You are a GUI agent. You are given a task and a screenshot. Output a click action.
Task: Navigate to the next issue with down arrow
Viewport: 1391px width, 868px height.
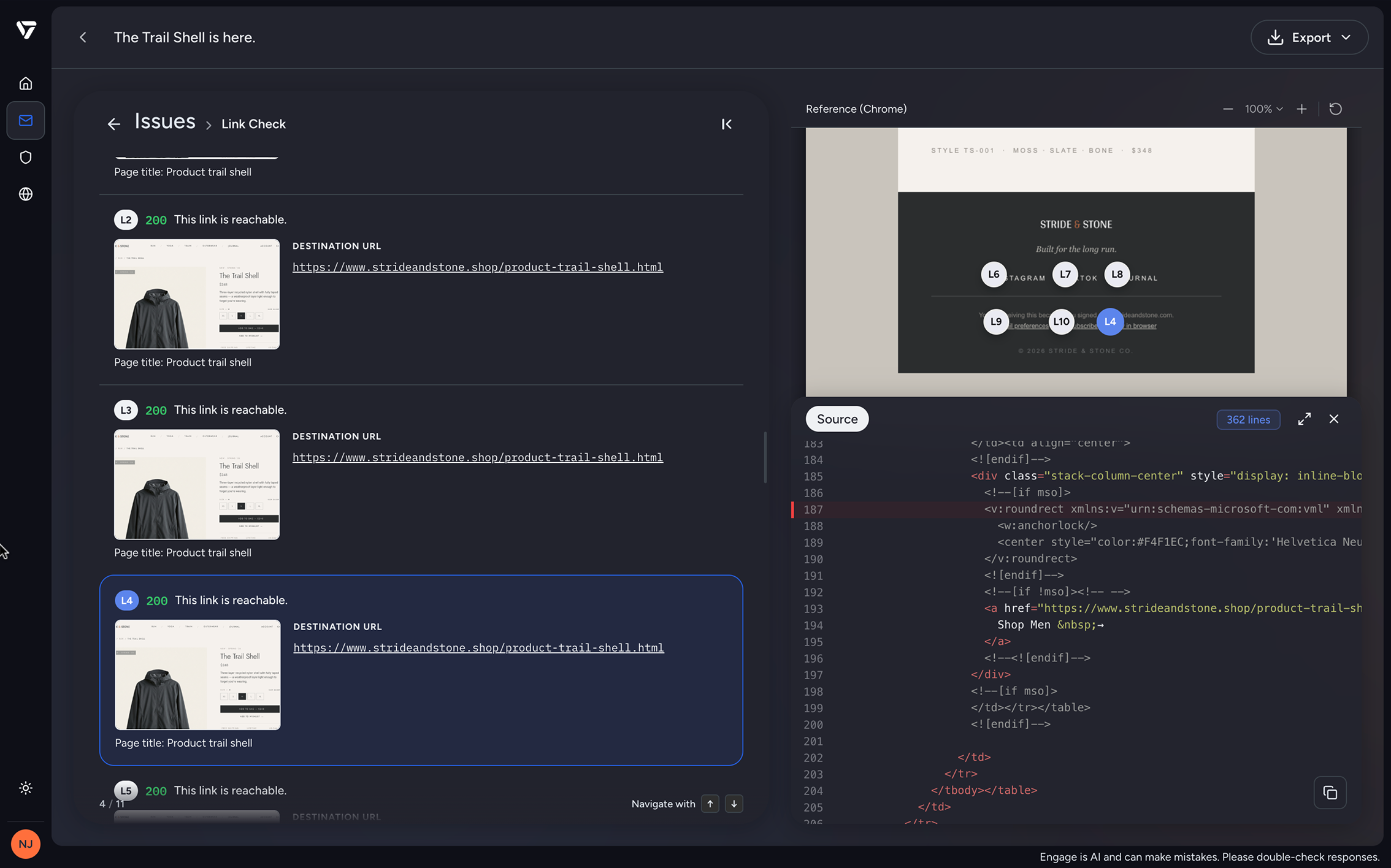tap(734, 804)
